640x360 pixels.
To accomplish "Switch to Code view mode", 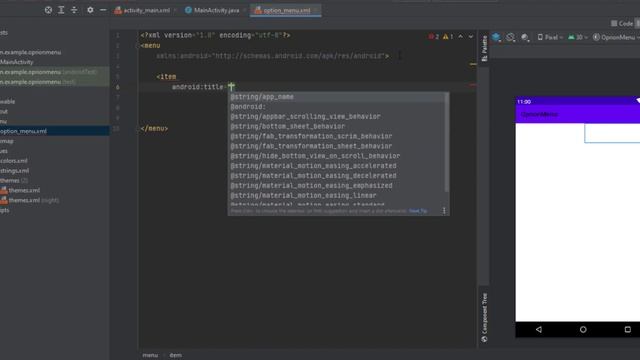I will click(622, 24).
